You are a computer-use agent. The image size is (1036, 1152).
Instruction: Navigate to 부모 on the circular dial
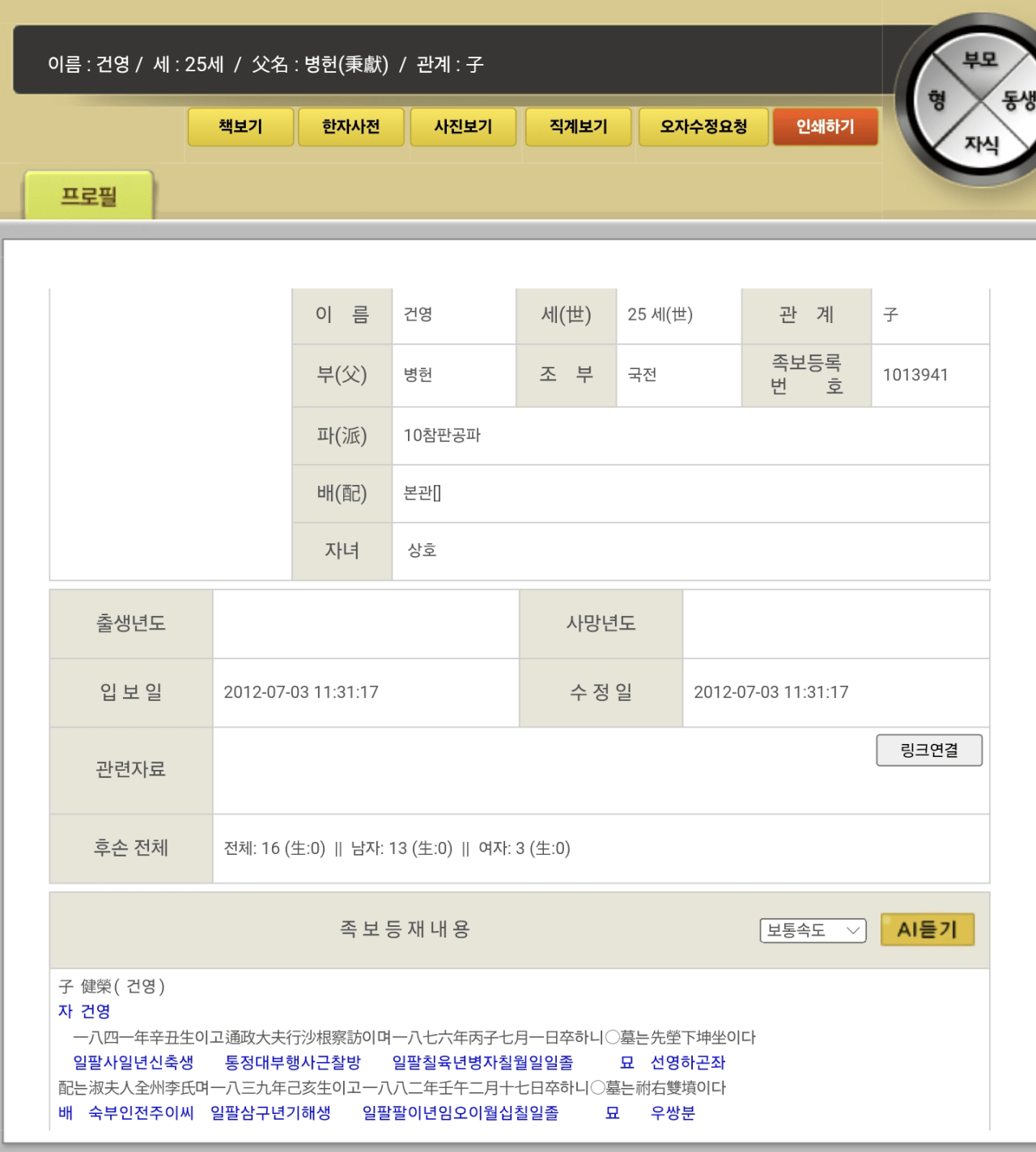(980, 60)
